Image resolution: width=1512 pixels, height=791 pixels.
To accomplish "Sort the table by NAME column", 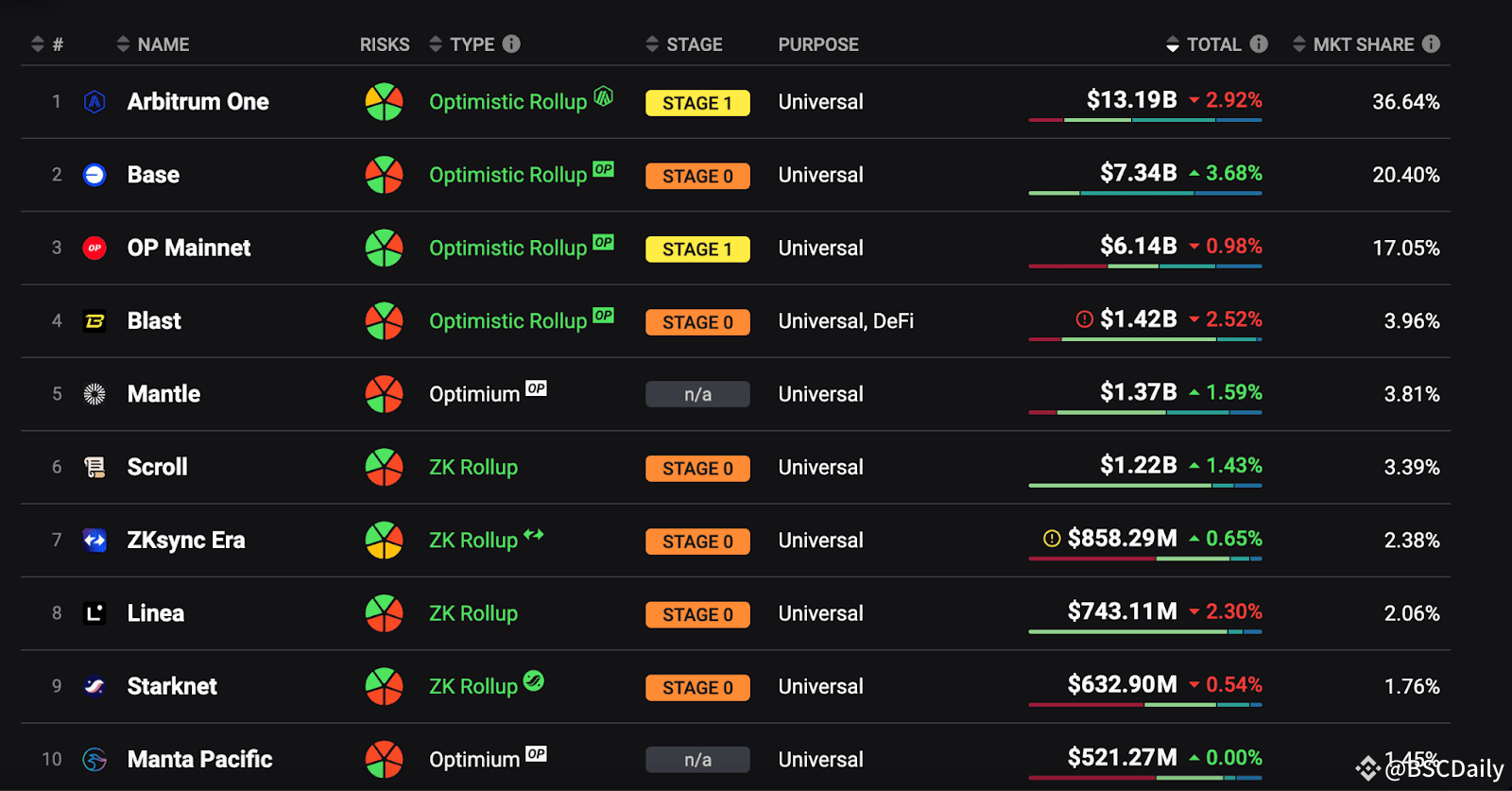I will [163, 44].
